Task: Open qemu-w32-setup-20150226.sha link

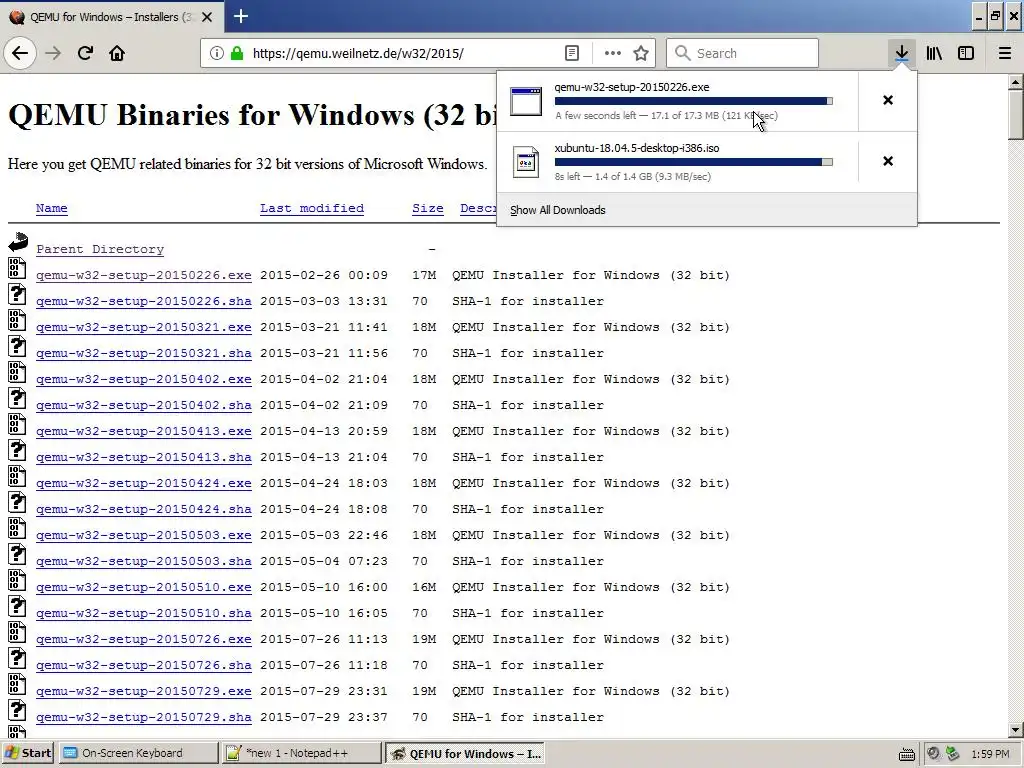Action: click(x=144, y=301)
